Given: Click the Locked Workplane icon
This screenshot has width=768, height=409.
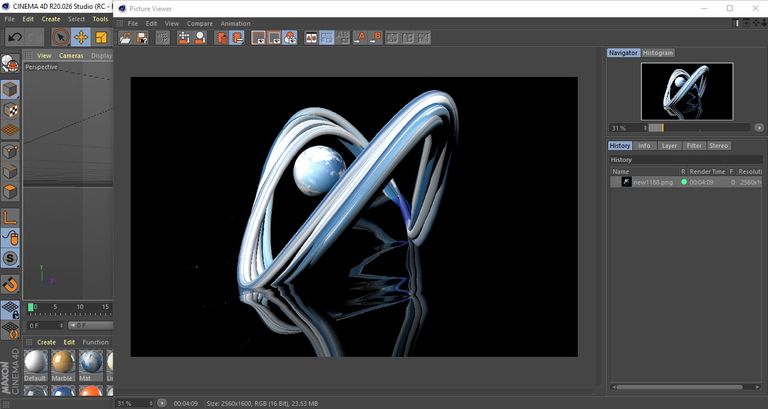Looking at the screenshot, I should pos(10,310).
